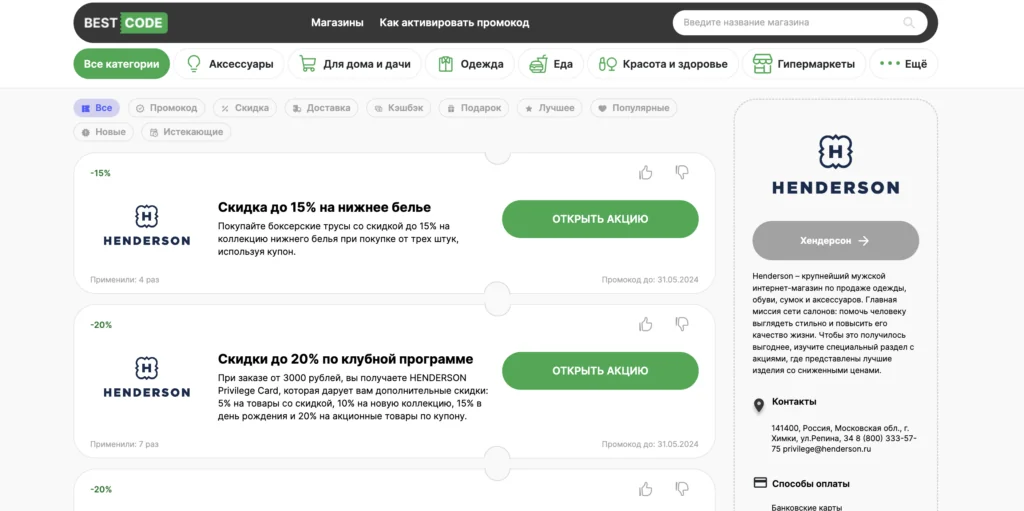Filter offers by Подарок
The image size is (1024, 511).
pyautogui.click(x=474, y=108)
